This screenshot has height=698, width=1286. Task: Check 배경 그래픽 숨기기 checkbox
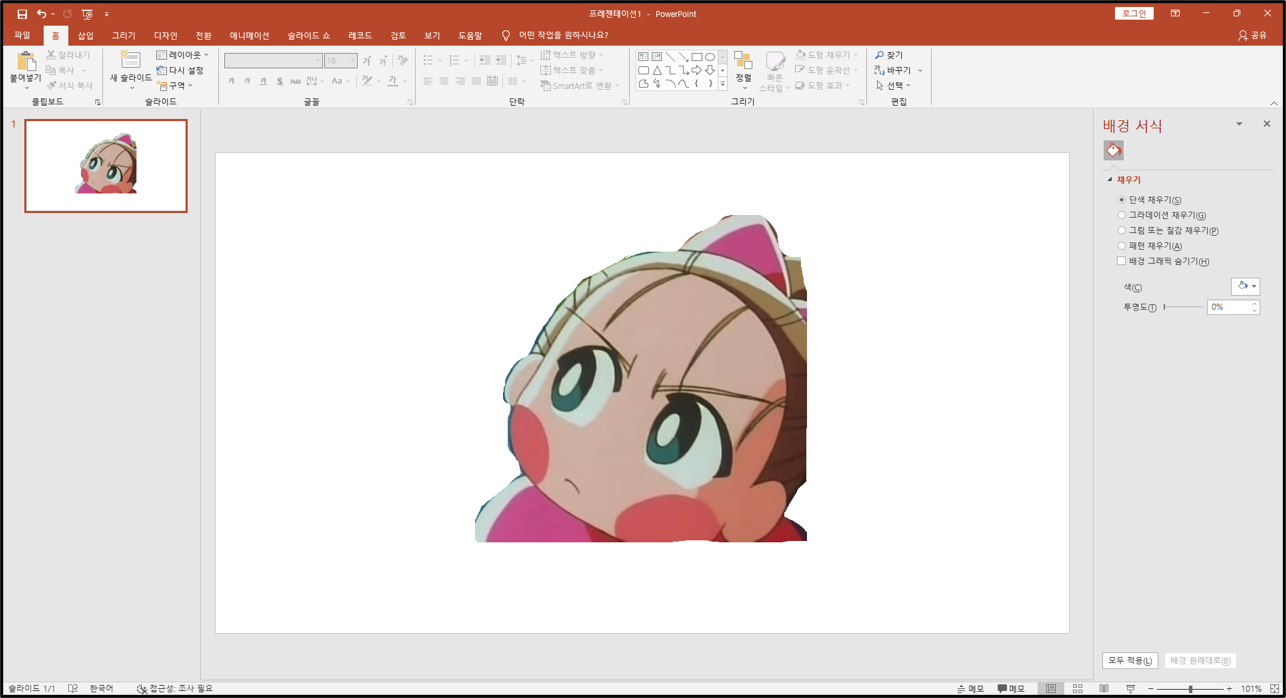pyautogui.click(x=1121, y=261)
